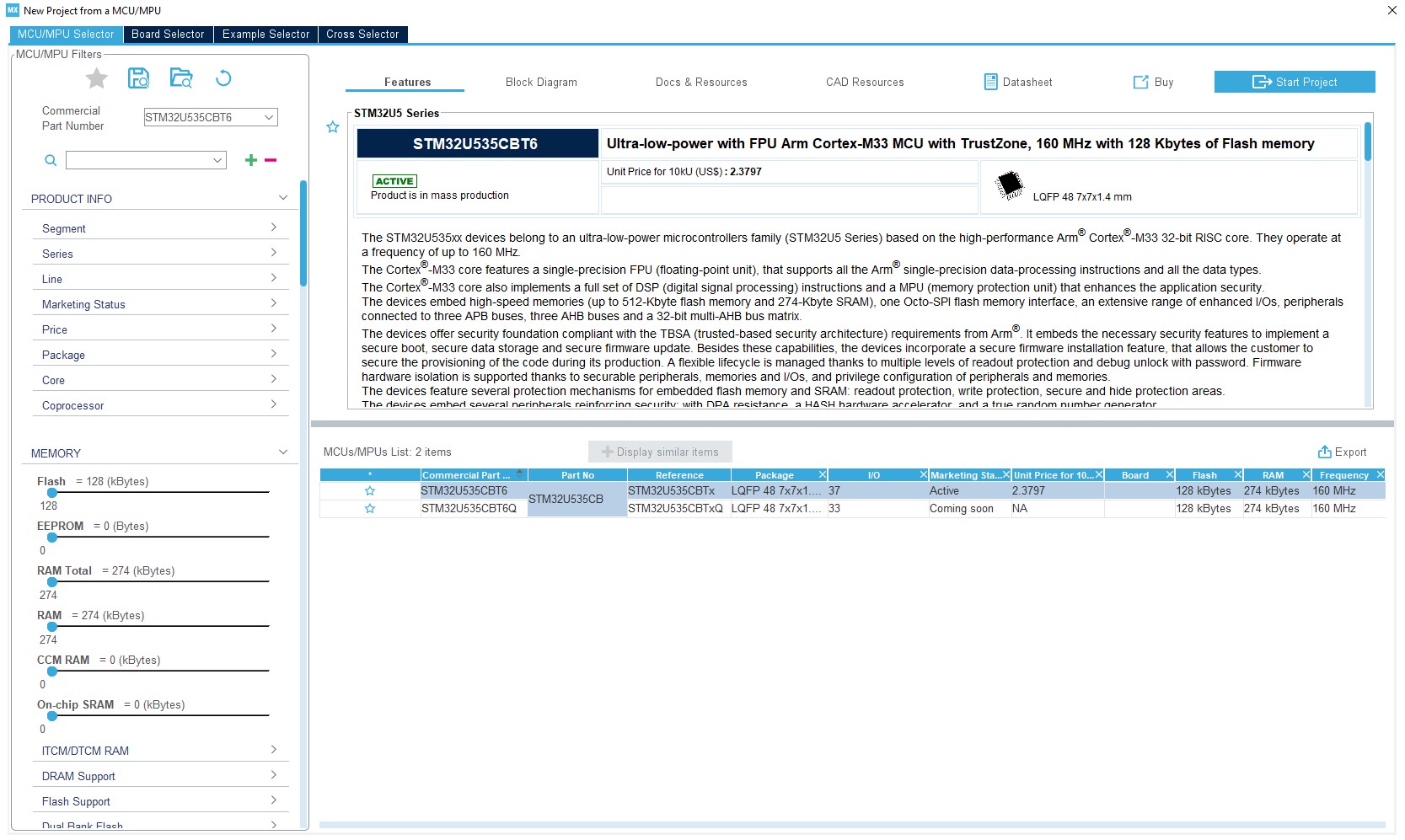Star the STM32U535CBT6Q row in list
The height and width of the screenshot is (840, 1405).
370,509
